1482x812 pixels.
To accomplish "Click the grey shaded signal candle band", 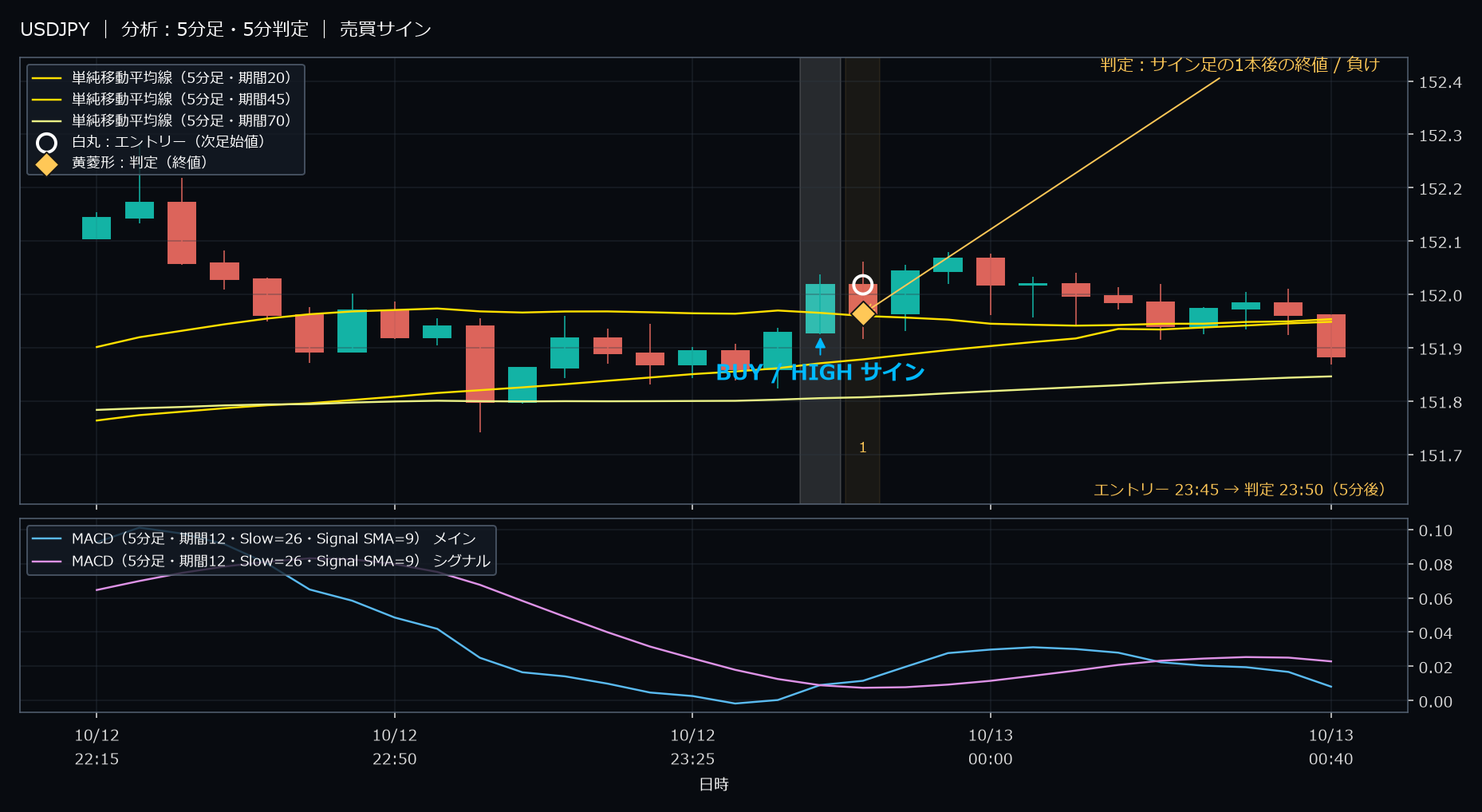I will tap(820, 281).
